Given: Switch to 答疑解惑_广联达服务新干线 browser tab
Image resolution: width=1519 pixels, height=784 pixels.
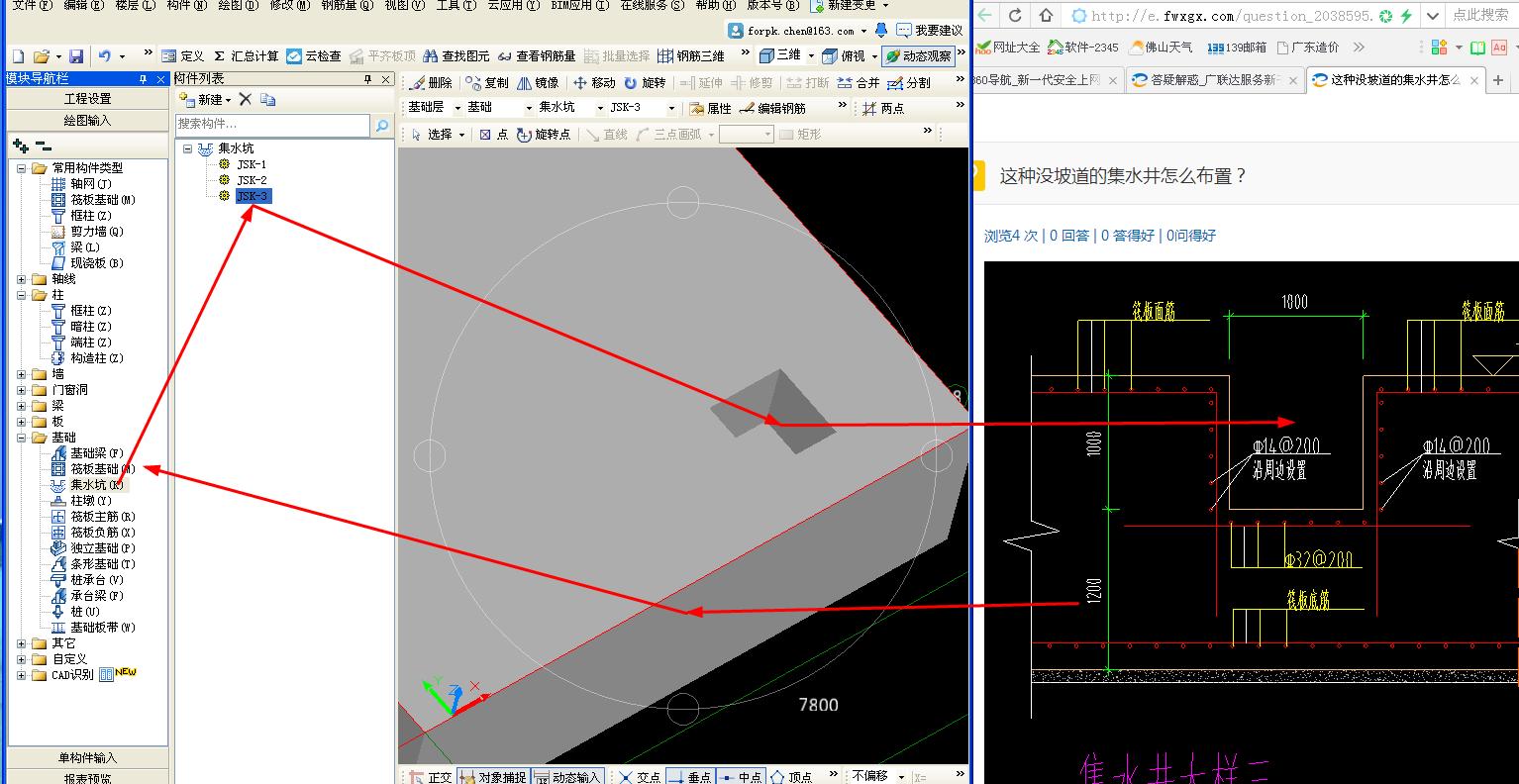Looking at the screenshot, I should [x=1214, y=80].
